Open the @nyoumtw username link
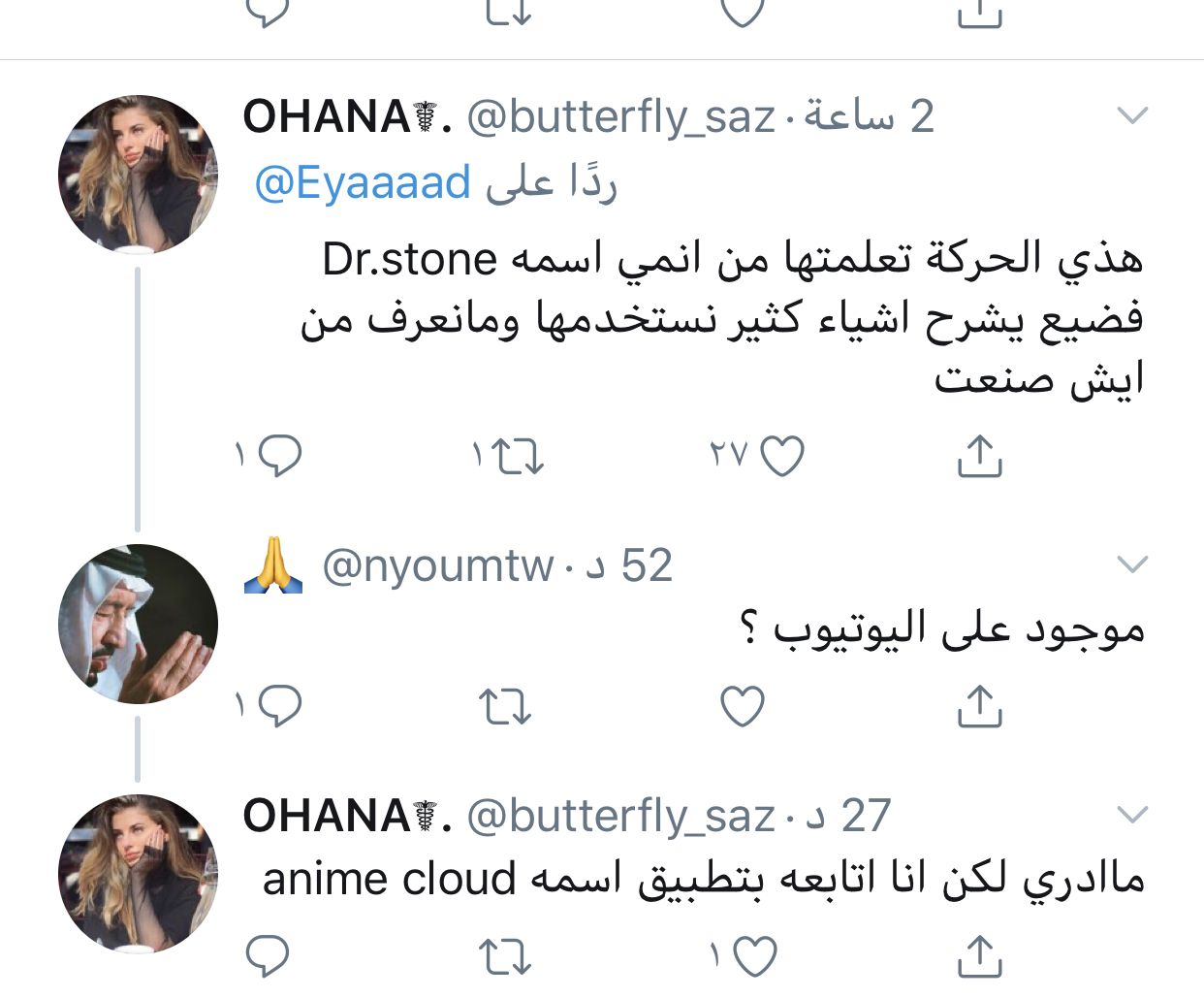 point(438,565)
